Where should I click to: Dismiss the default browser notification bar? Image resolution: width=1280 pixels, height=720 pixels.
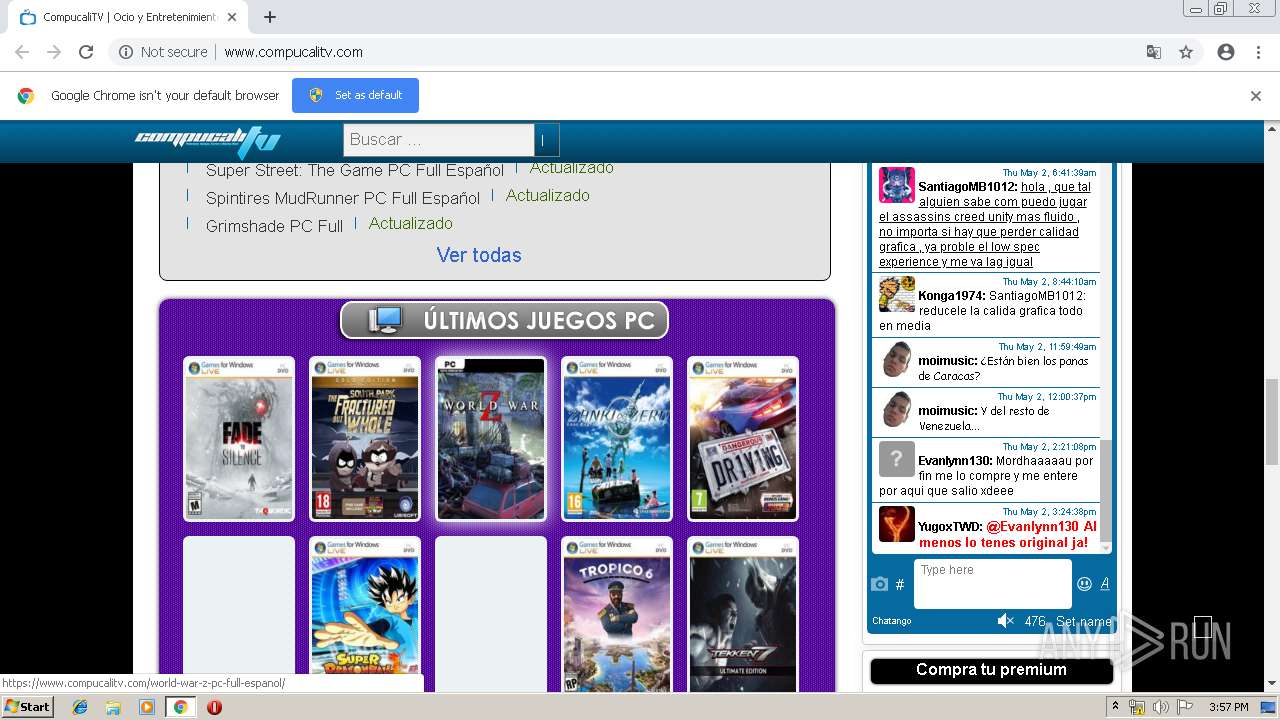pyautogui.click(x=1256, y=96)
